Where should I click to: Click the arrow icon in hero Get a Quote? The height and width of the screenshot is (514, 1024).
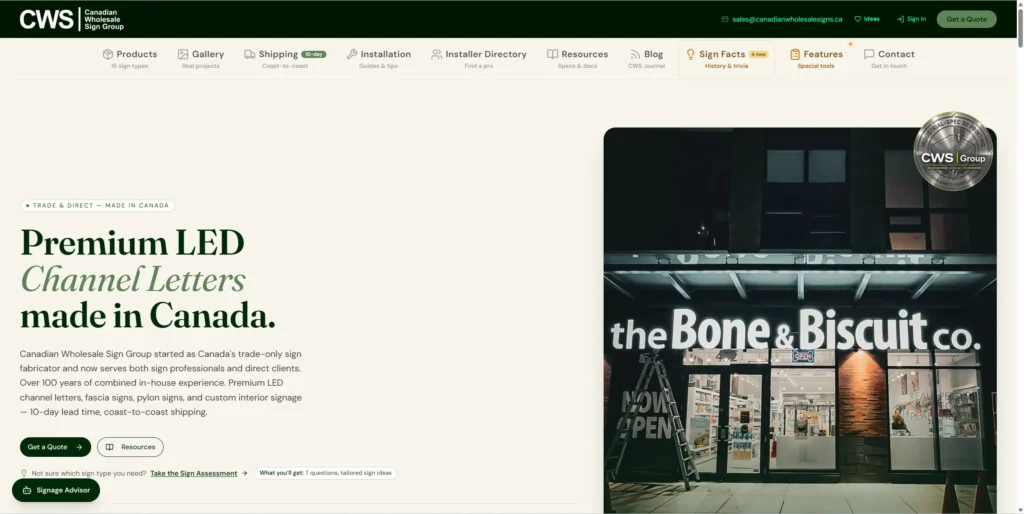click(79, 447)
